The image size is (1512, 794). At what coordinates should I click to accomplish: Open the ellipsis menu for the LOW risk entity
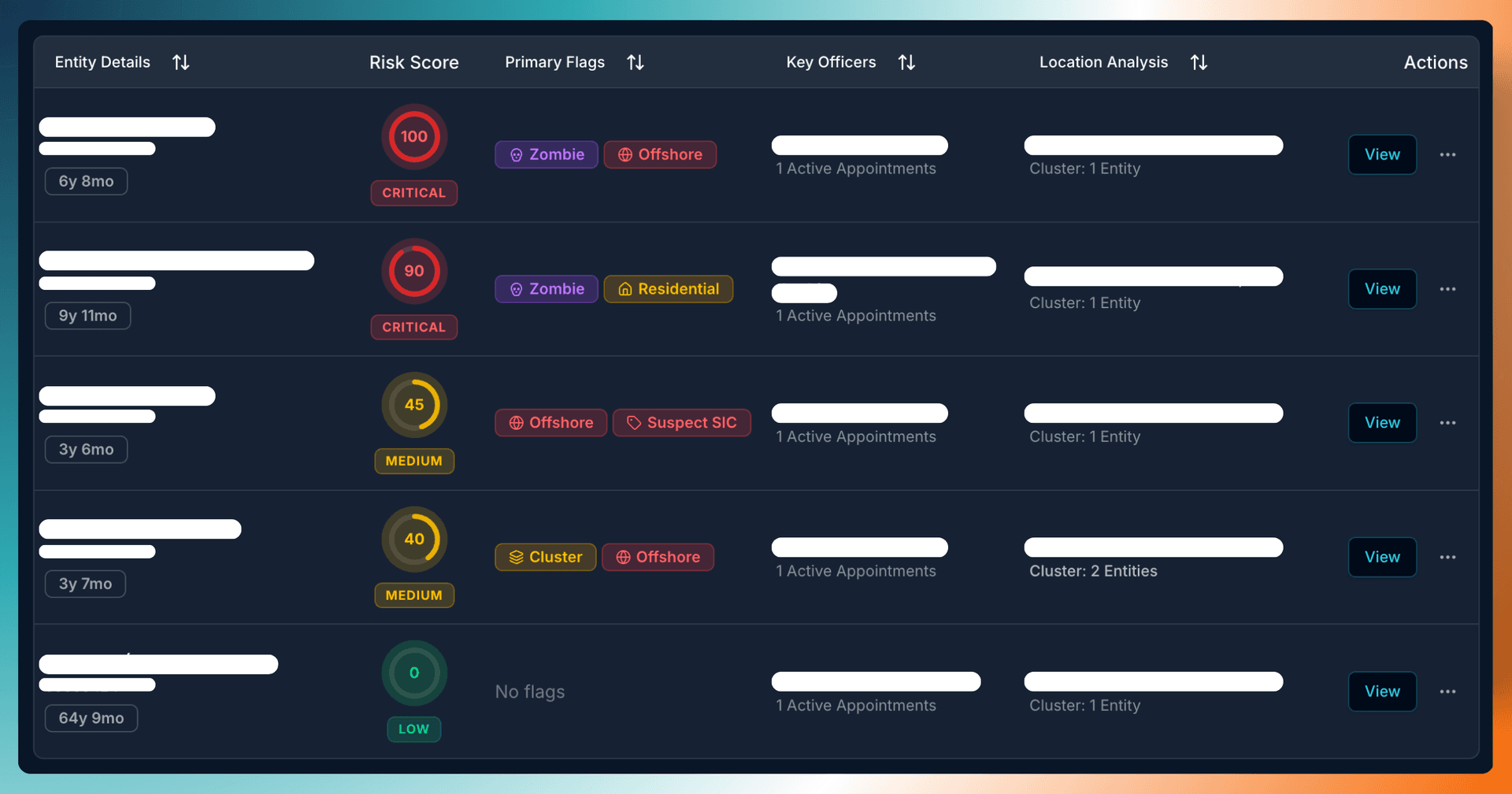(x=1449, y=692)
